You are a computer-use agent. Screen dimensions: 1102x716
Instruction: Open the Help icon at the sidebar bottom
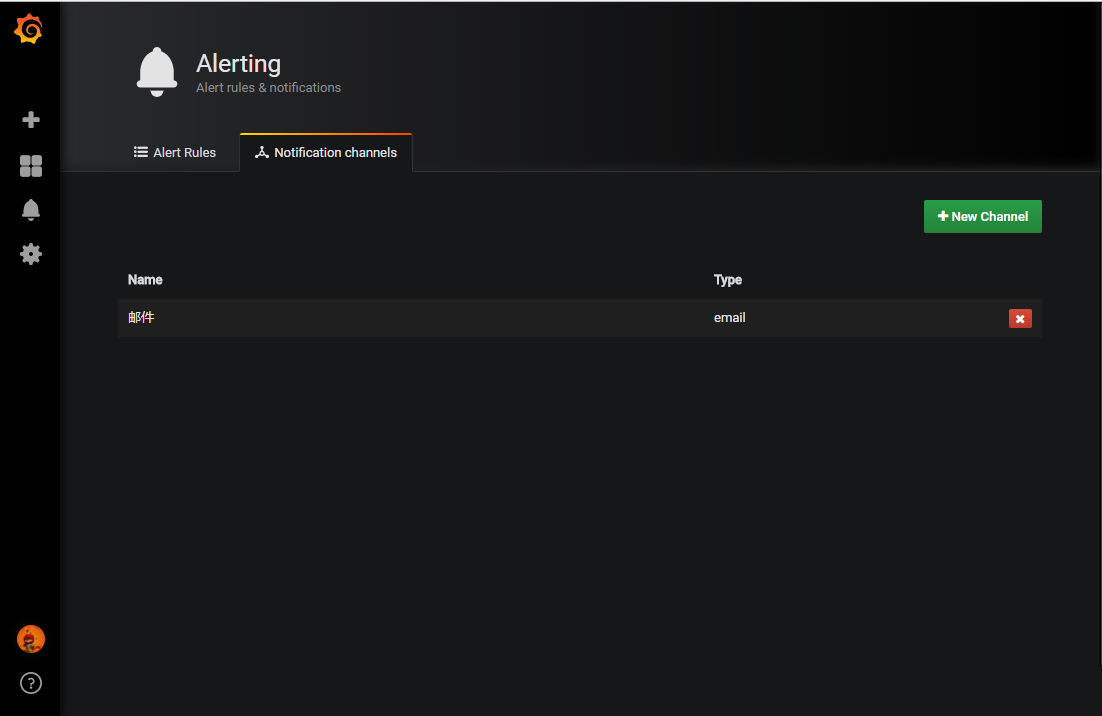30,683
